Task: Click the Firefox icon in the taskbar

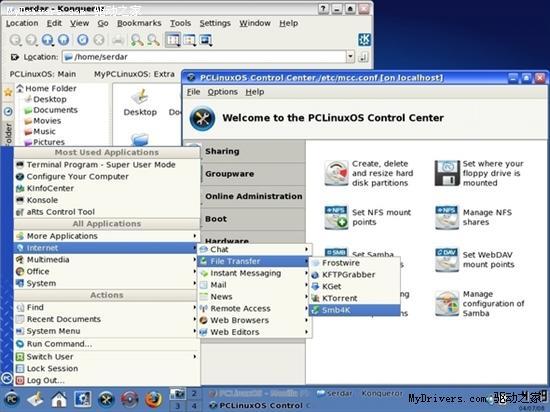Action: 153,399
